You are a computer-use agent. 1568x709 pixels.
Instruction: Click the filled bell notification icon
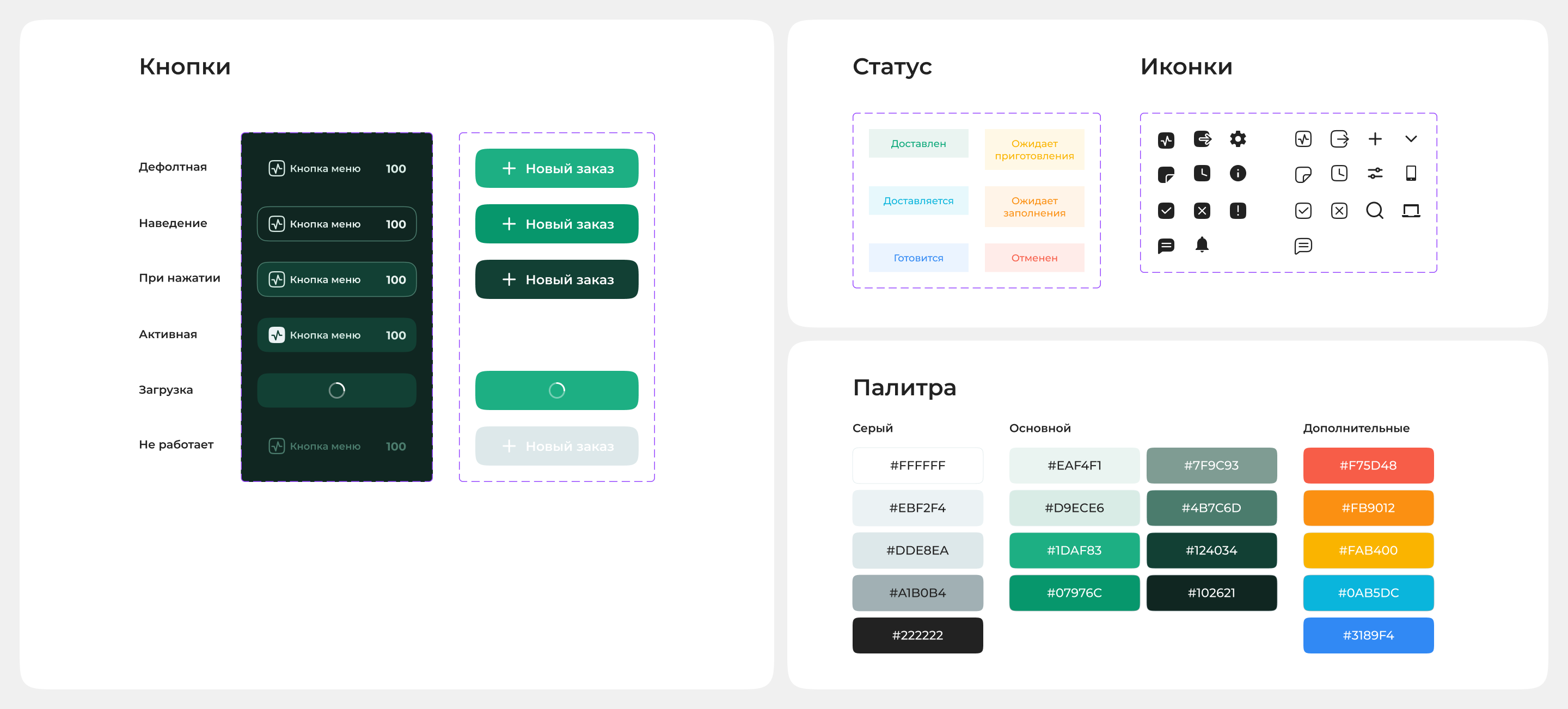[x=1202, y=245]
